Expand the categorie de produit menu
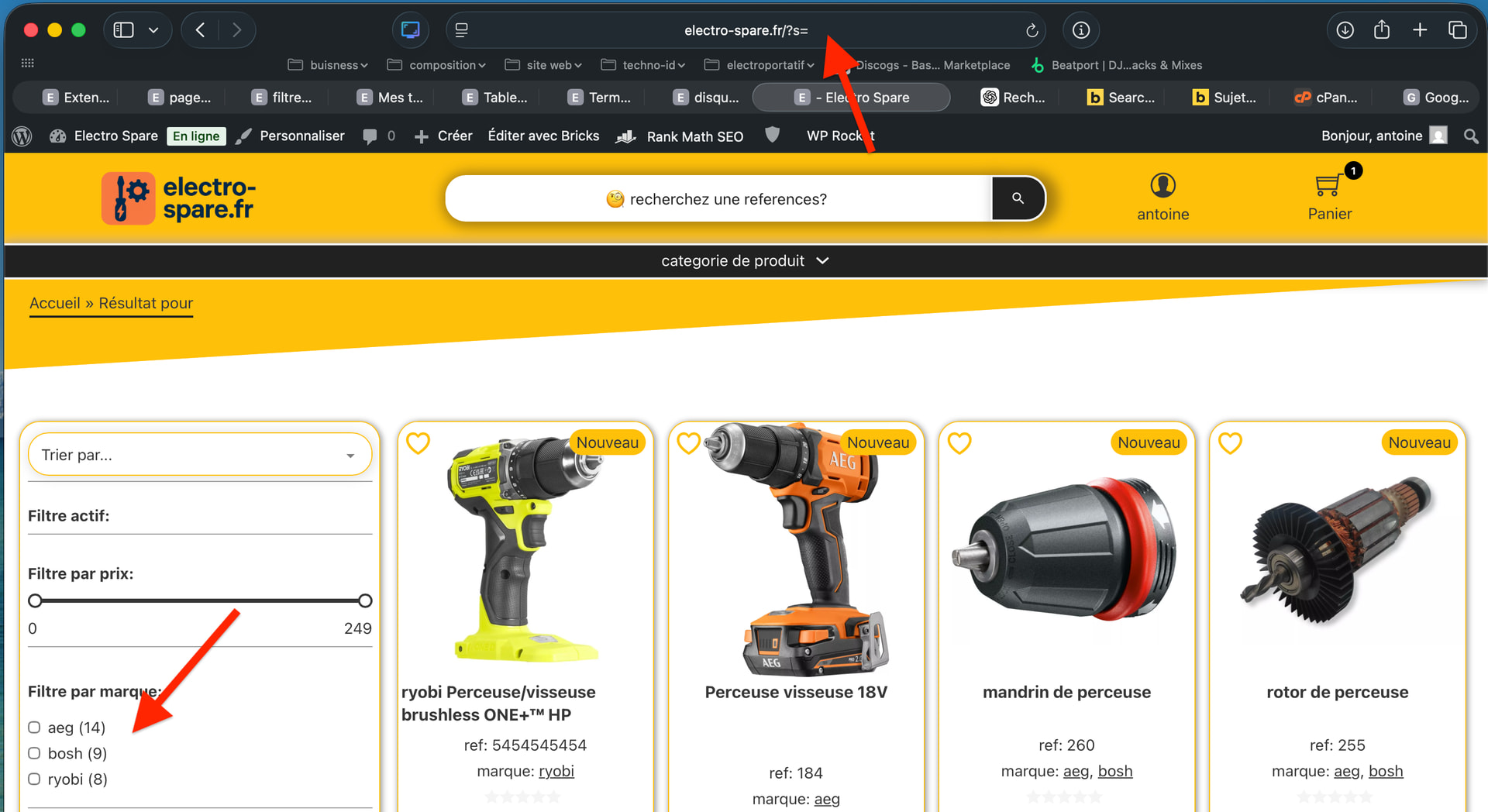 pyautogui.click(x=744, y=261)
